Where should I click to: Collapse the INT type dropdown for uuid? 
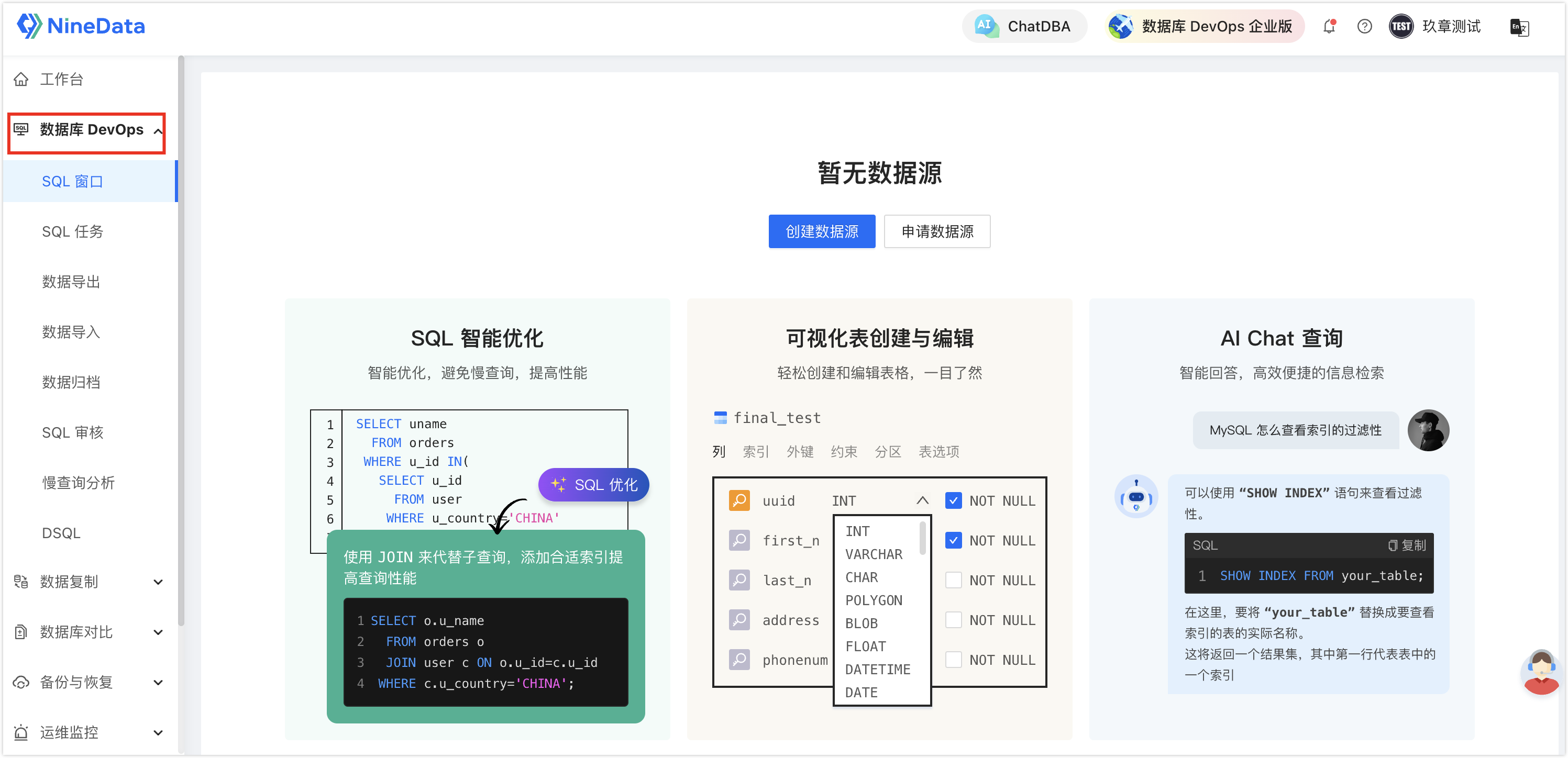(x=922, y=500)
